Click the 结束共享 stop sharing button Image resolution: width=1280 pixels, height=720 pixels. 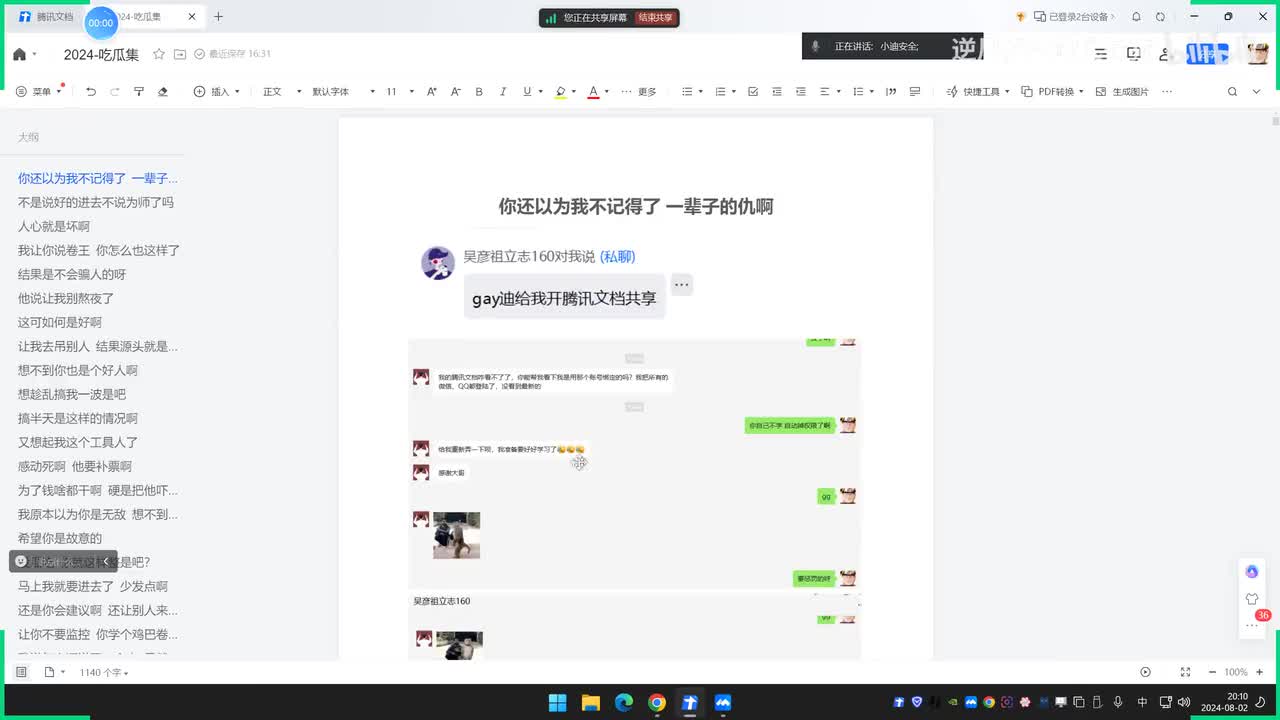pyautogui.click(x=656, y=18)
